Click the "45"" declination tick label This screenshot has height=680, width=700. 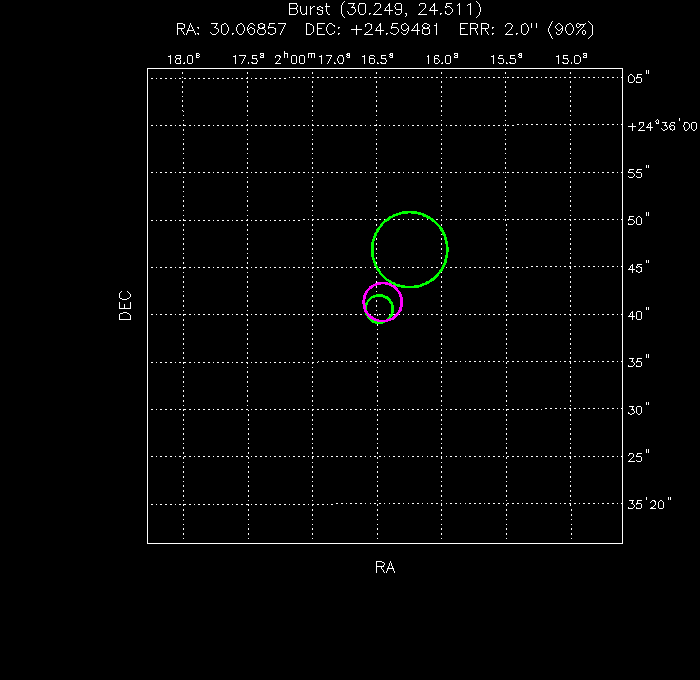tap(638, 268)
